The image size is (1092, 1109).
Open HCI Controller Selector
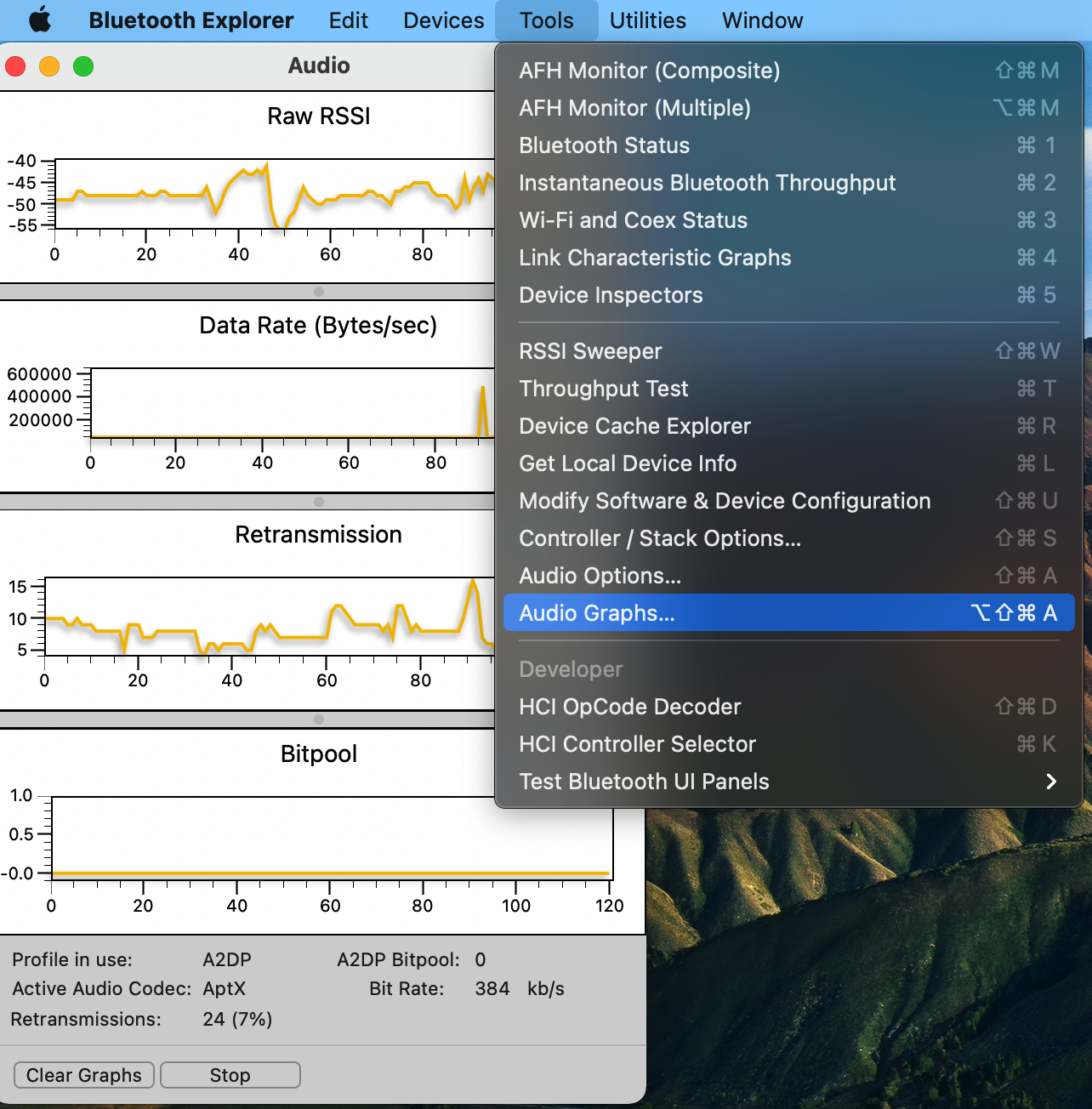tap(789, 744)
